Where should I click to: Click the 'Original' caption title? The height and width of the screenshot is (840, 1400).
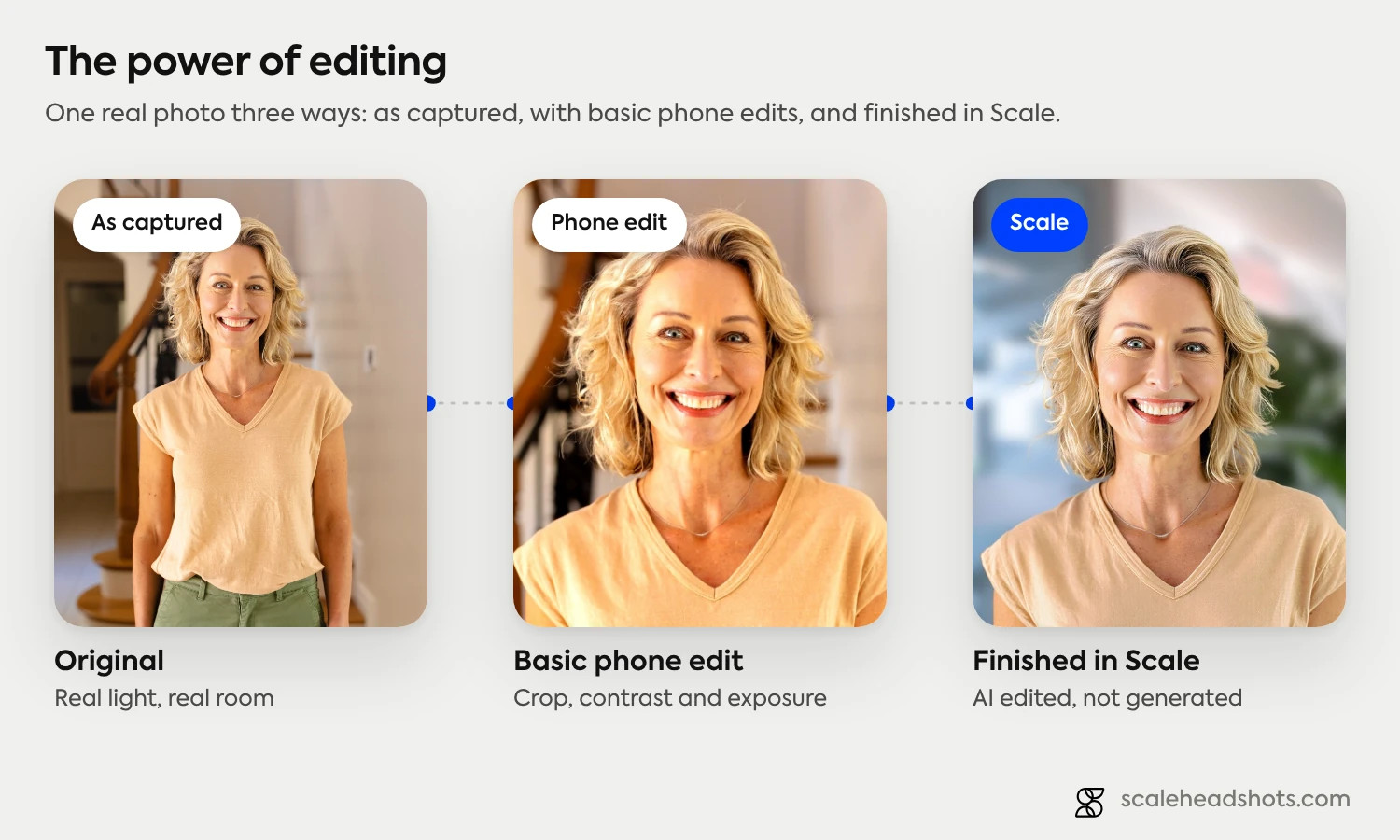109,661
